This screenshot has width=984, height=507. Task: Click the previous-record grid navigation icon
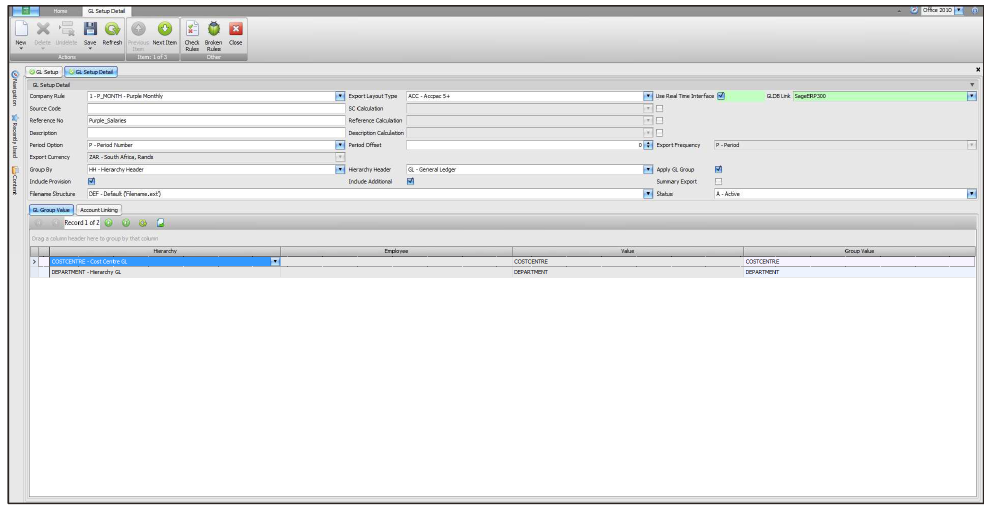click(56, 222)
